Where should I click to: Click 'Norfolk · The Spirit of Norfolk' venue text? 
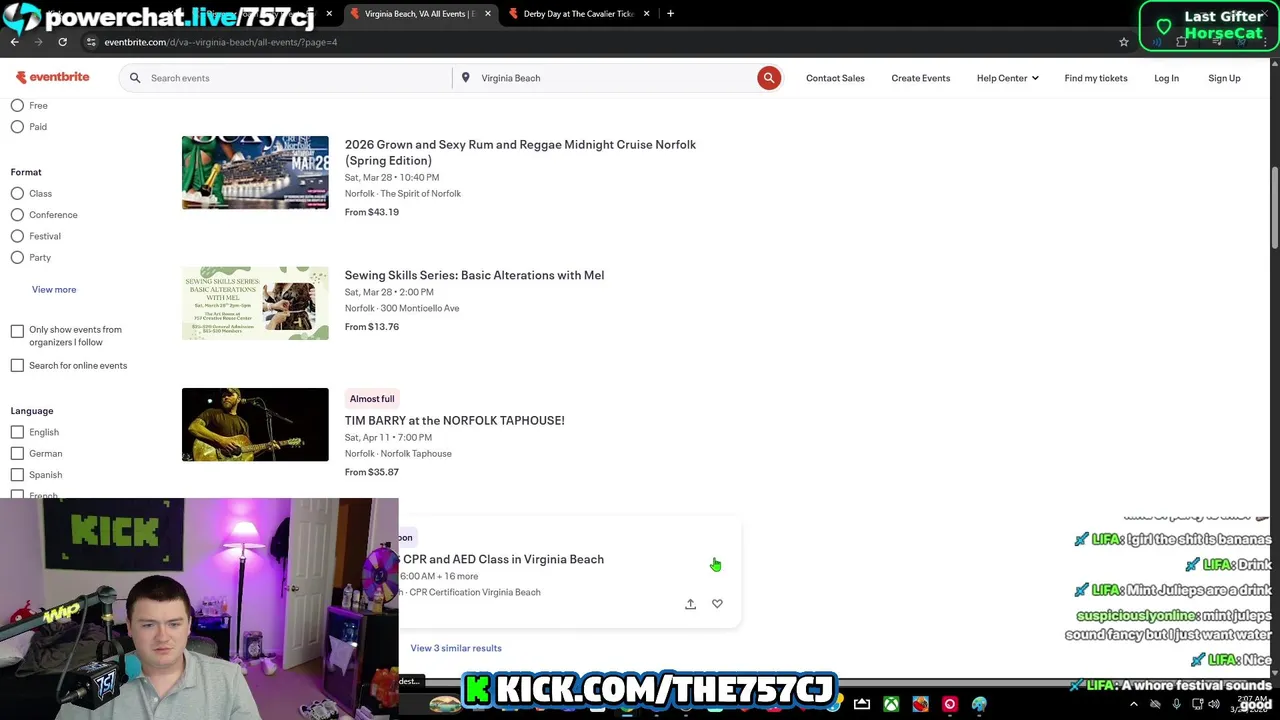click(403, 194)
